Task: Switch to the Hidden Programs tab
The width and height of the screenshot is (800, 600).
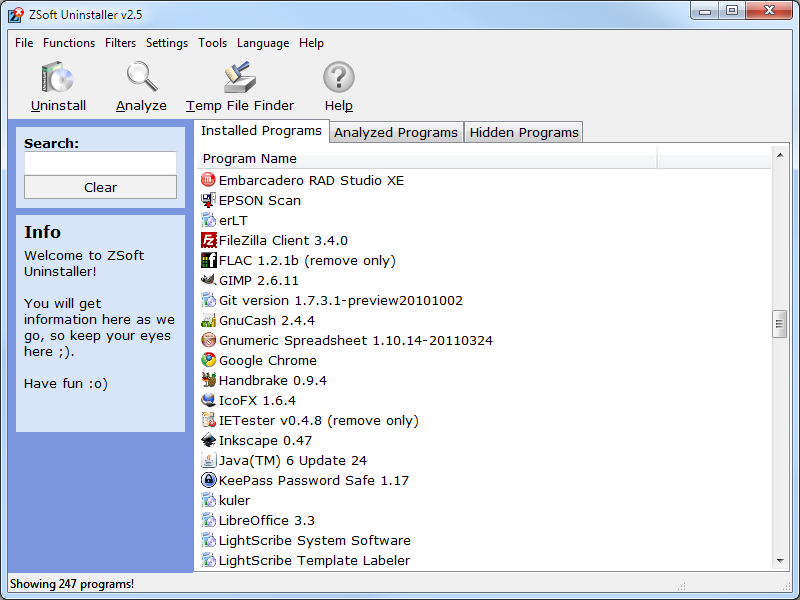Action: tap(524, 132)
